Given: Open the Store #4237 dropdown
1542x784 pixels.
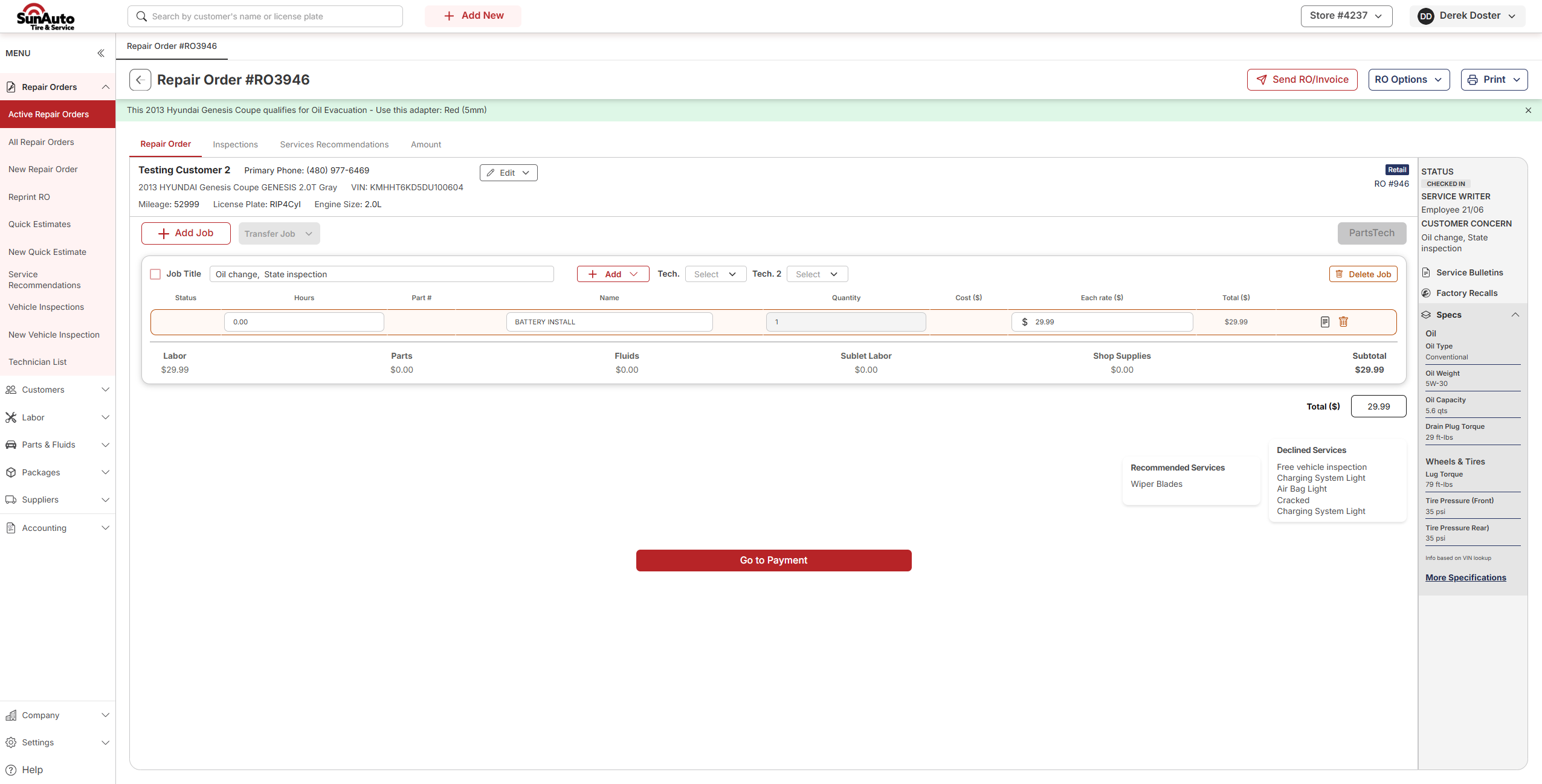Looking at the screenshot, I should tap(1346, 16).
